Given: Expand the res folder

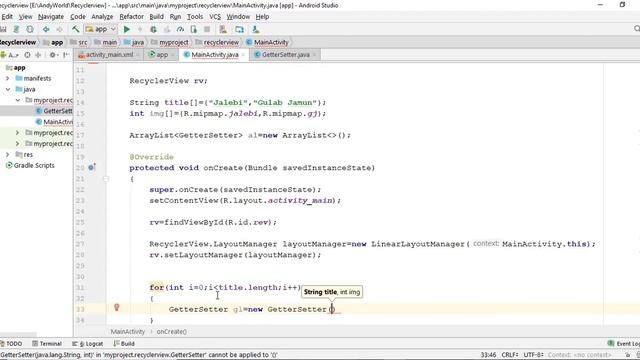Looking at the screenshot, I should [7, 154].
